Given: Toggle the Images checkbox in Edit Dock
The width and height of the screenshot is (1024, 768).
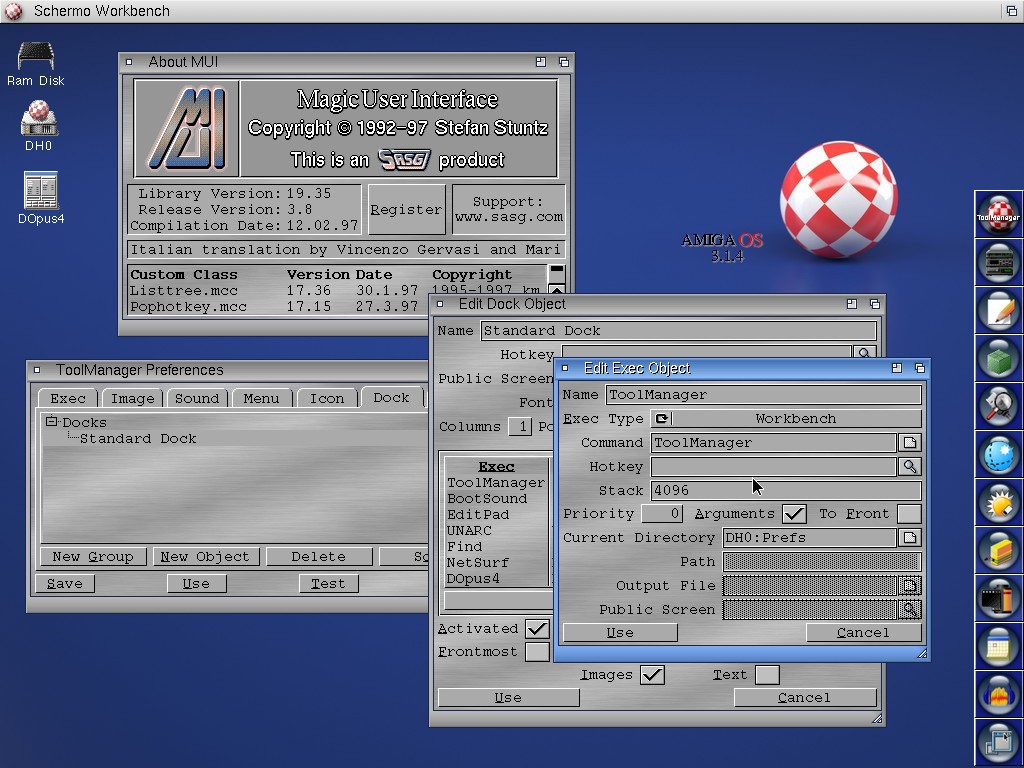Looking at the screenshot, I should pyautogui.click(x=652, y=675).
